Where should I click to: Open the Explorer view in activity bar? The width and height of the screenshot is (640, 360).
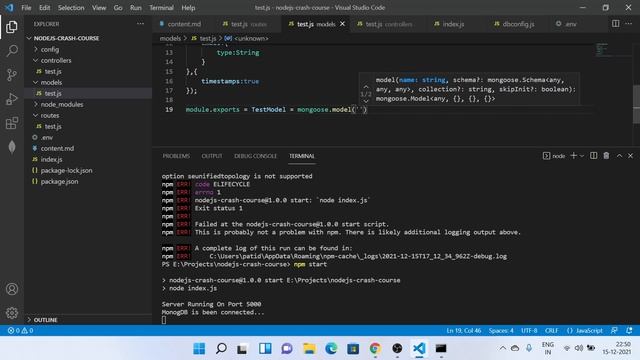coord(12,27)
